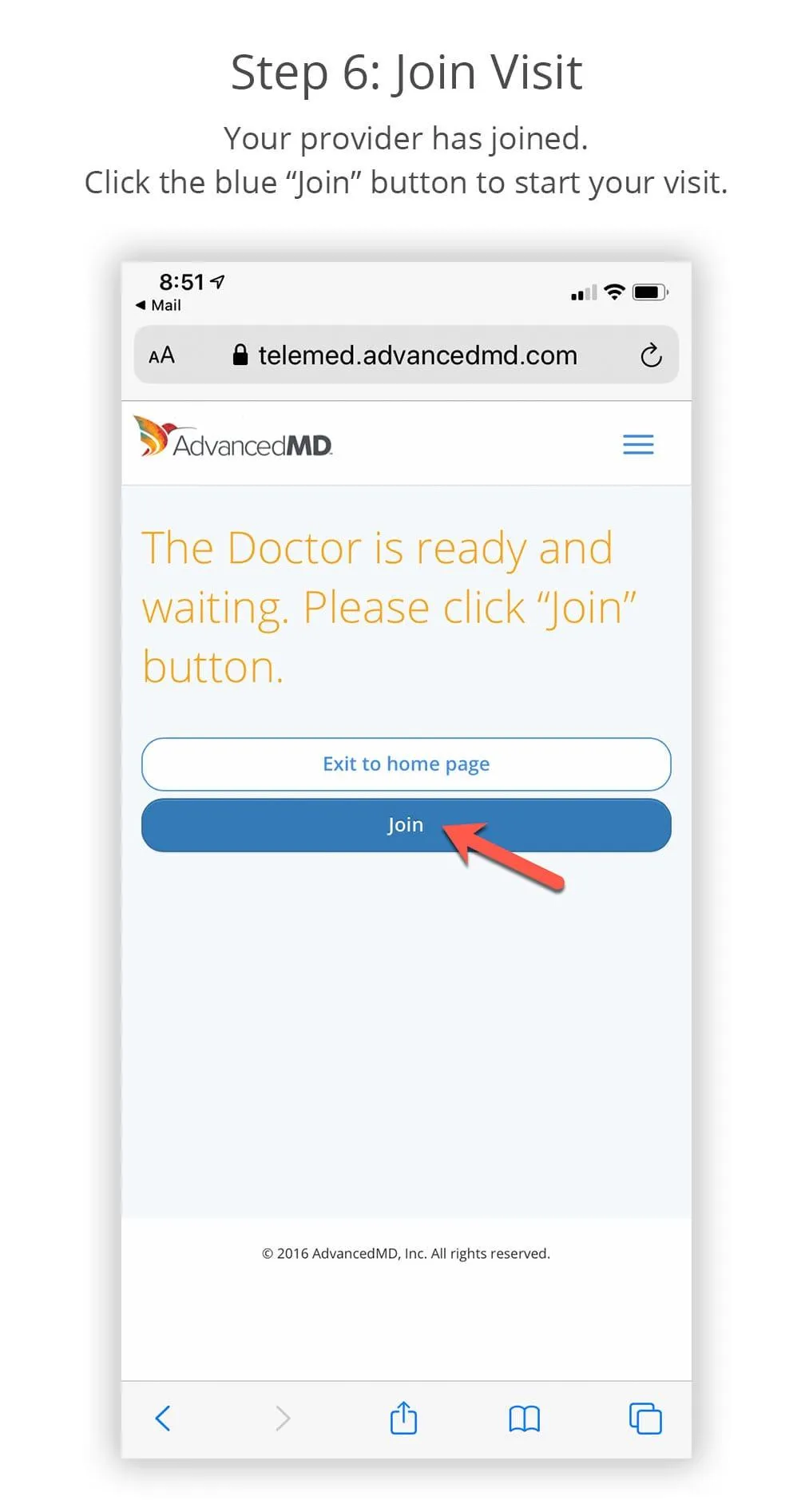Open the Safari tabs overview icon
The height and width of the screenshot is (1512, 809).
tap(645, 1419)
